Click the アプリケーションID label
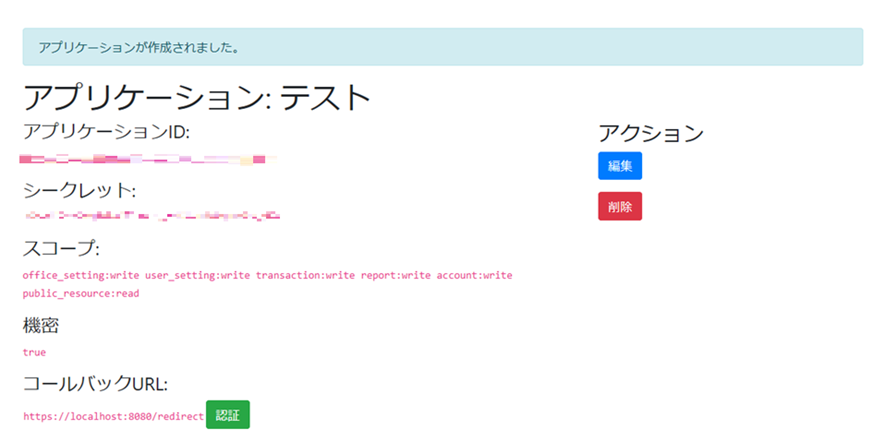This screenshot has height=441, width=886. point(106,132)
